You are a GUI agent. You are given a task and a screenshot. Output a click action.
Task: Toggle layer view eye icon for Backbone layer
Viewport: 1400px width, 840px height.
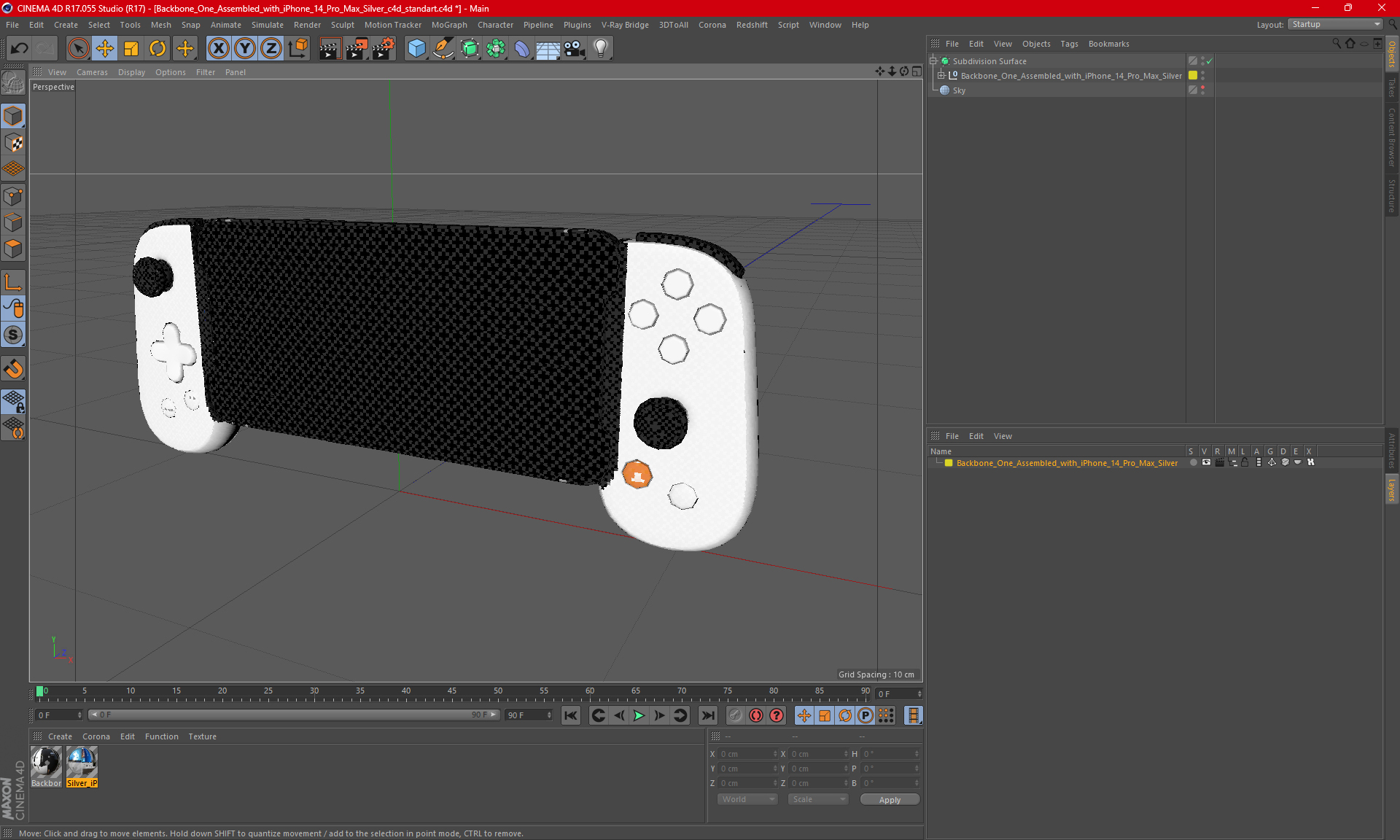coord(1206,463)
